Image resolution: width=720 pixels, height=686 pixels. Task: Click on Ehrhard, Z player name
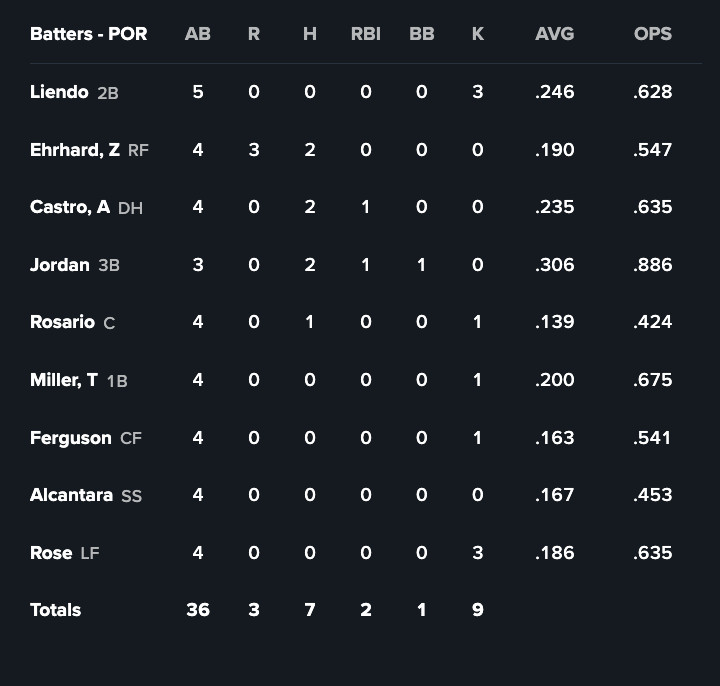point(75,150)
